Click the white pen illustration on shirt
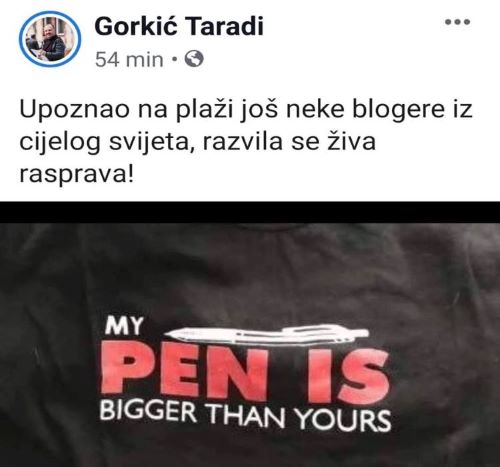 point(267,334)
